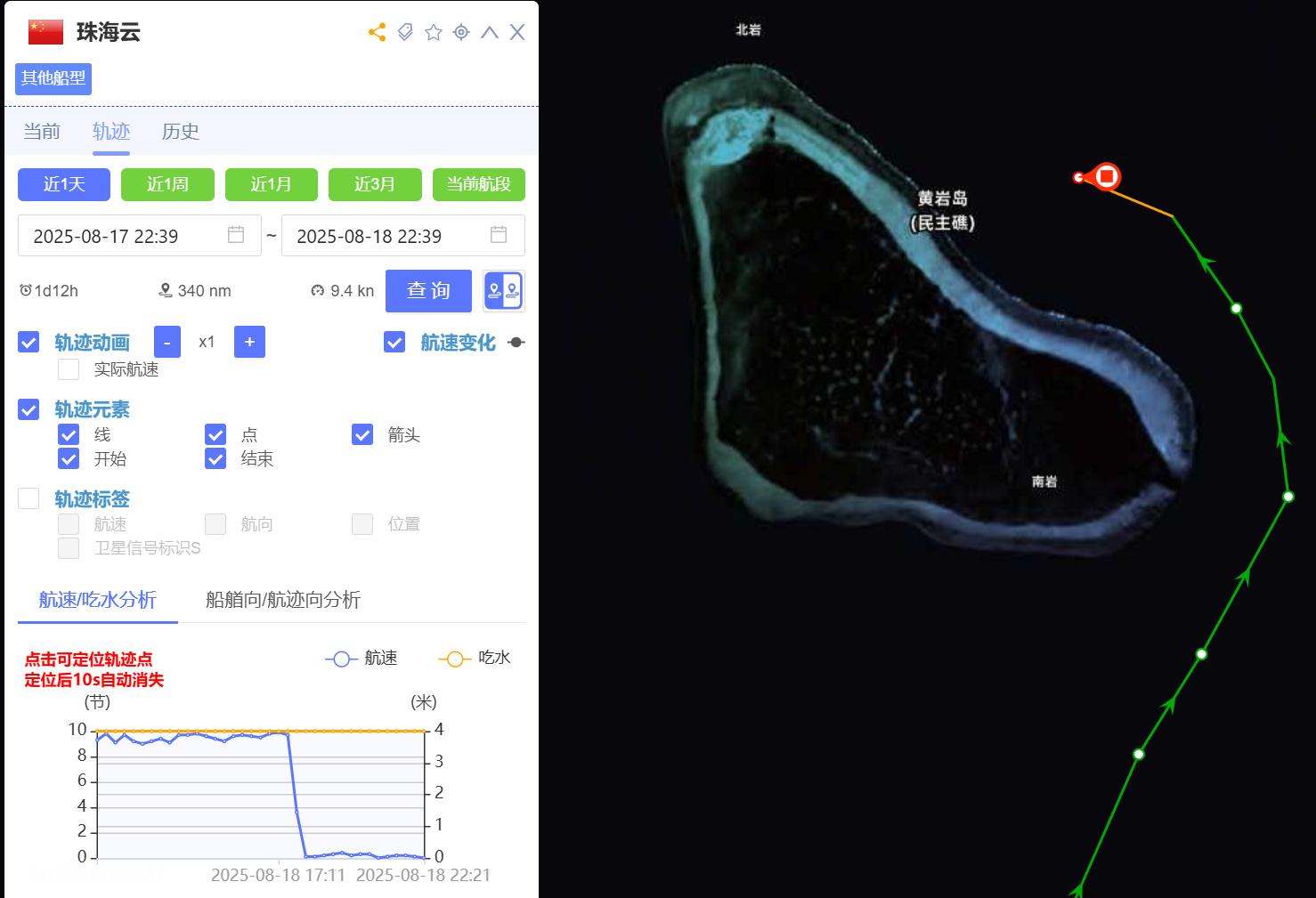Click the 航速变化 slider dot icon

point(516,342)
